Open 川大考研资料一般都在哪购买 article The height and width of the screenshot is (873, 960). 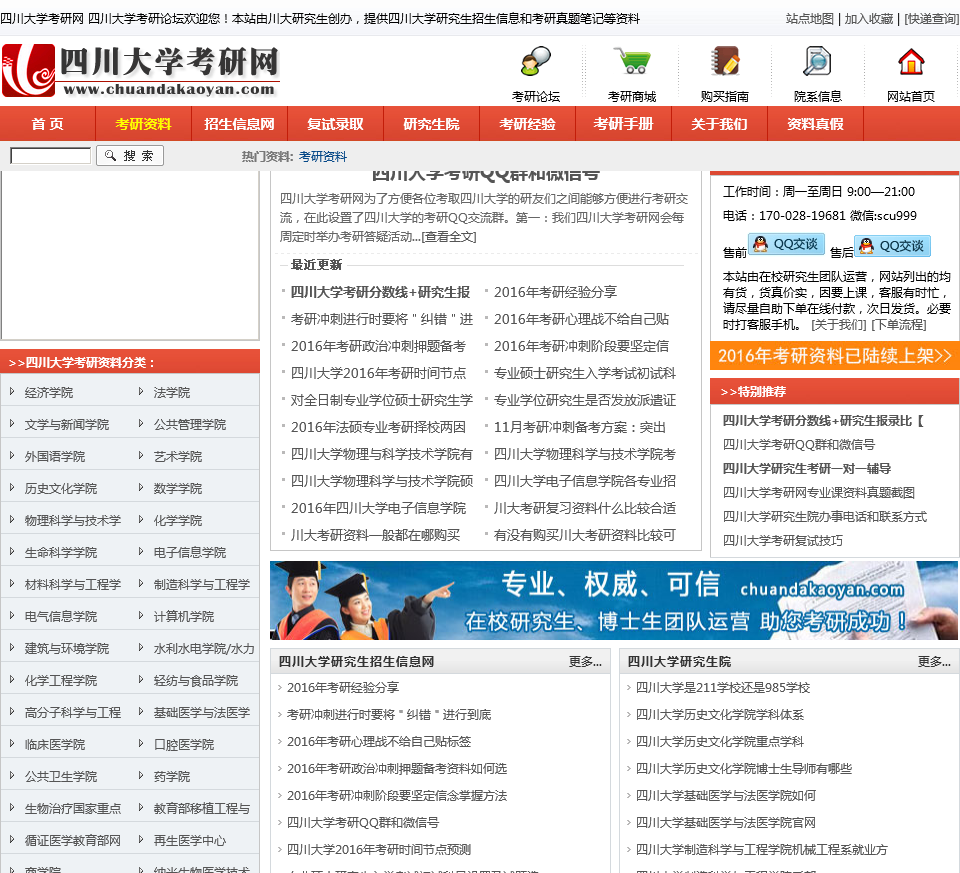[375, 535]
